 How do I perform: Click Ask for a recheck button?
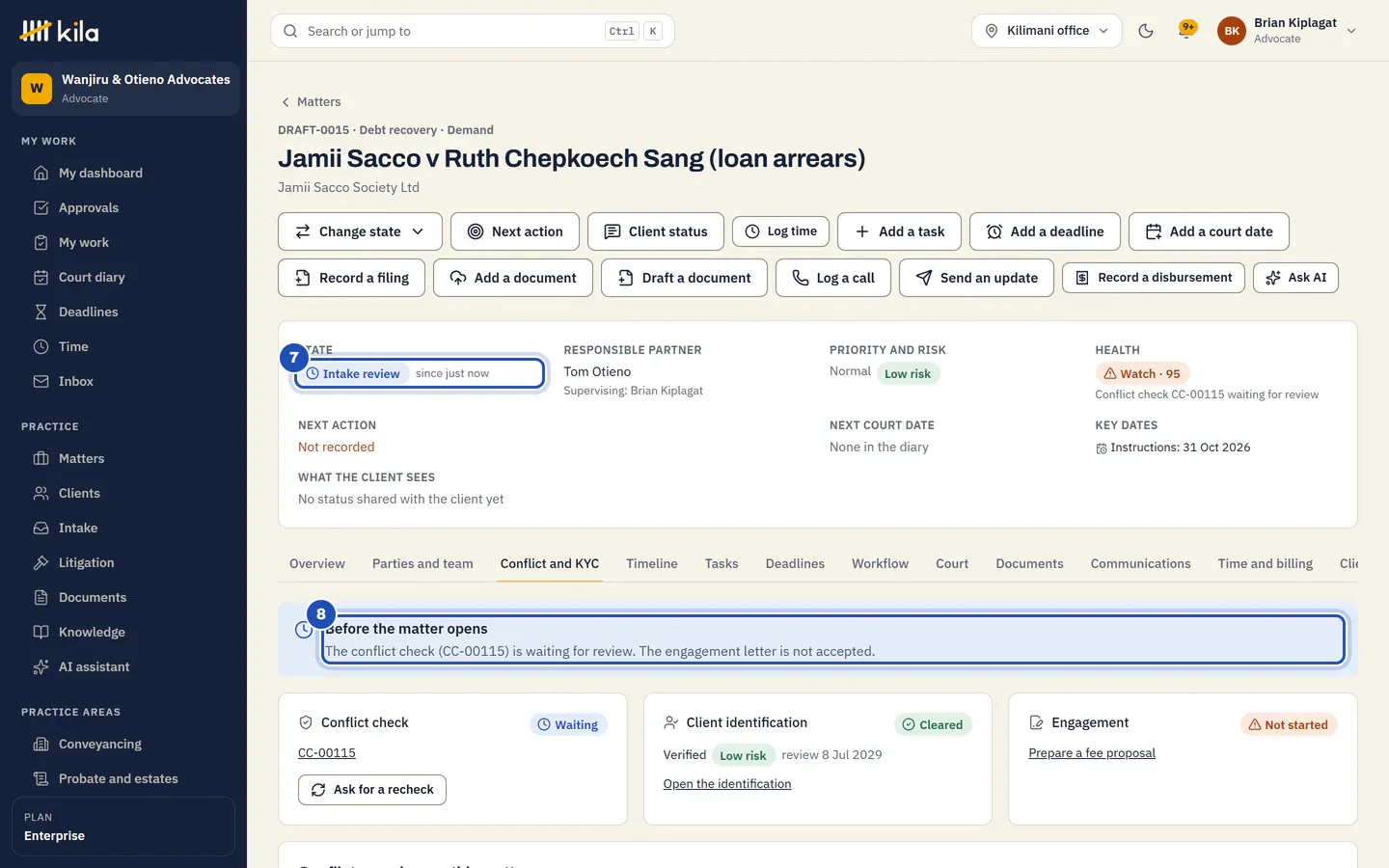point(372,790)
